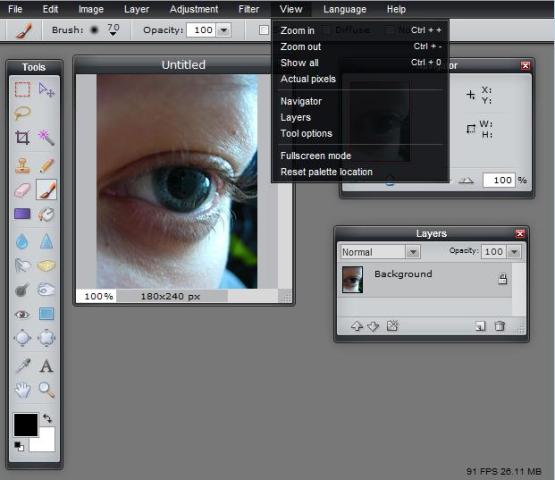This screenshot has height=480, width=555.
Task: Toggle Tool options in View menu
Action: tap(360, 133)
